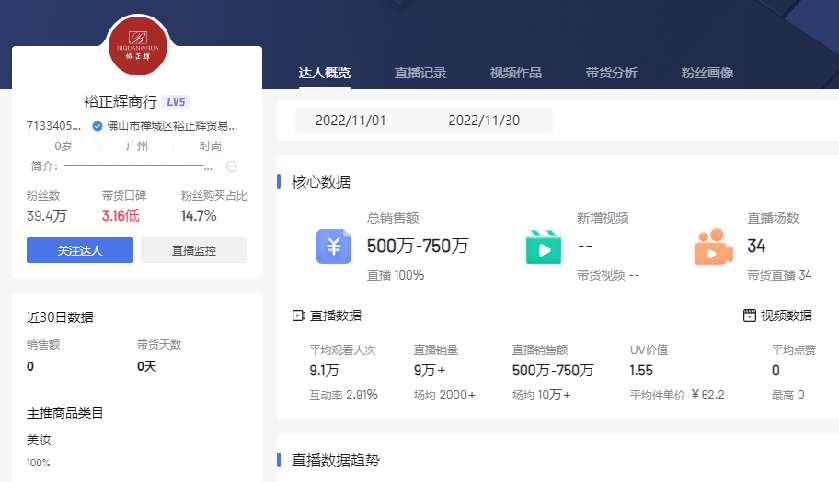Click the total sales 500万-750万 under 总销售额
The height and width of the screenshot is (482, 839).
click(x=417, y=246)
